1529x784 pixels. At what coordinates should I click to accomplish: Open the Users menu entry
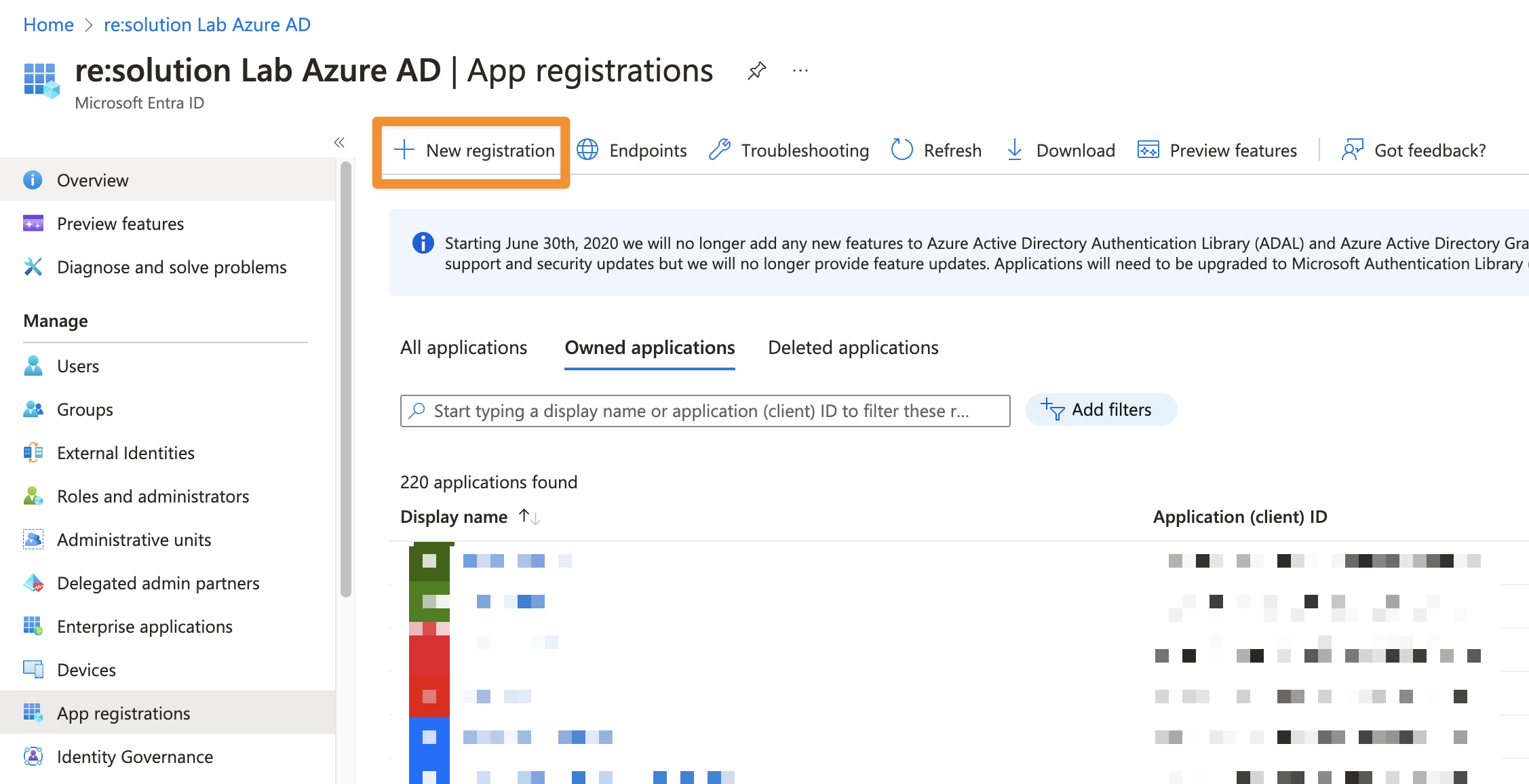(x=168, y=366)
